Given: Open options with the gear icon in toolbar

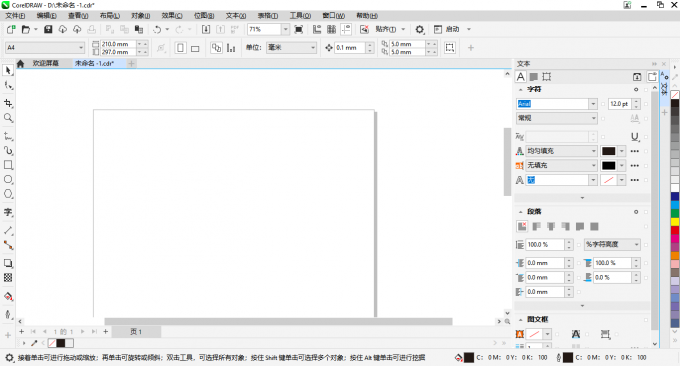Looking at the screenshot, I should click(419, 29).
